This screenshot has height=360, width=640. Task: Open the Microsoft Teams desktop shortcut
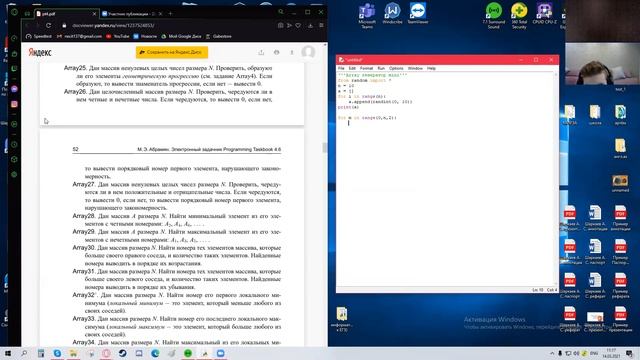point(367,15)
